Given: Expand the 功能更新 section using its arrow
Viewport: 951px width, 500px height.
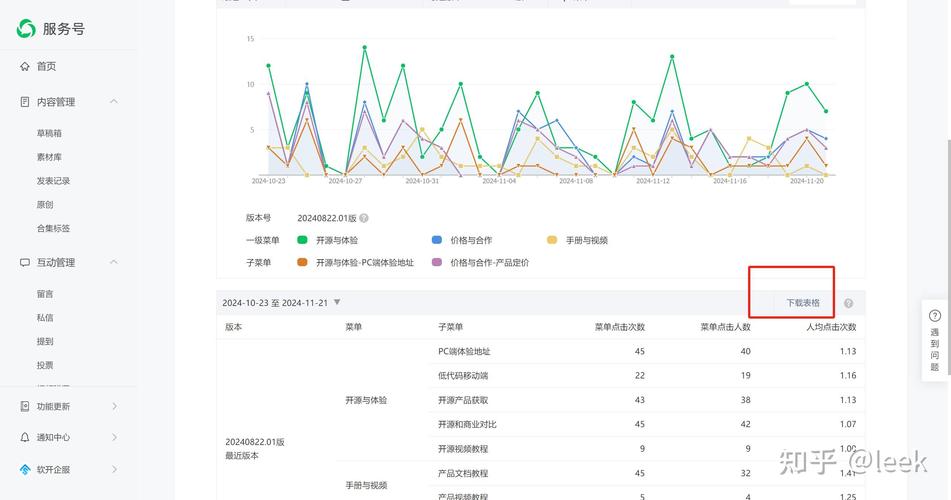Looking at the screenshot, I should (114, 406).
